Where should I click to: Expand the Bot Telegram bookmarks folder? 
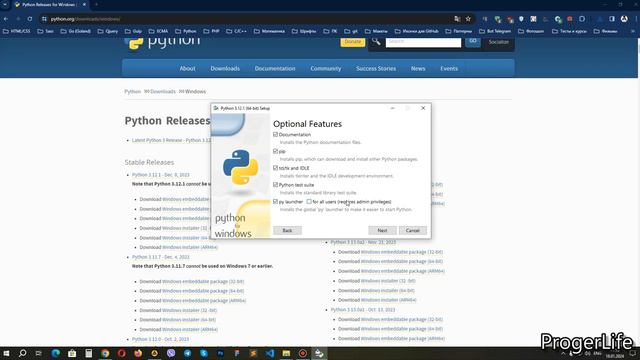[495, 31]
